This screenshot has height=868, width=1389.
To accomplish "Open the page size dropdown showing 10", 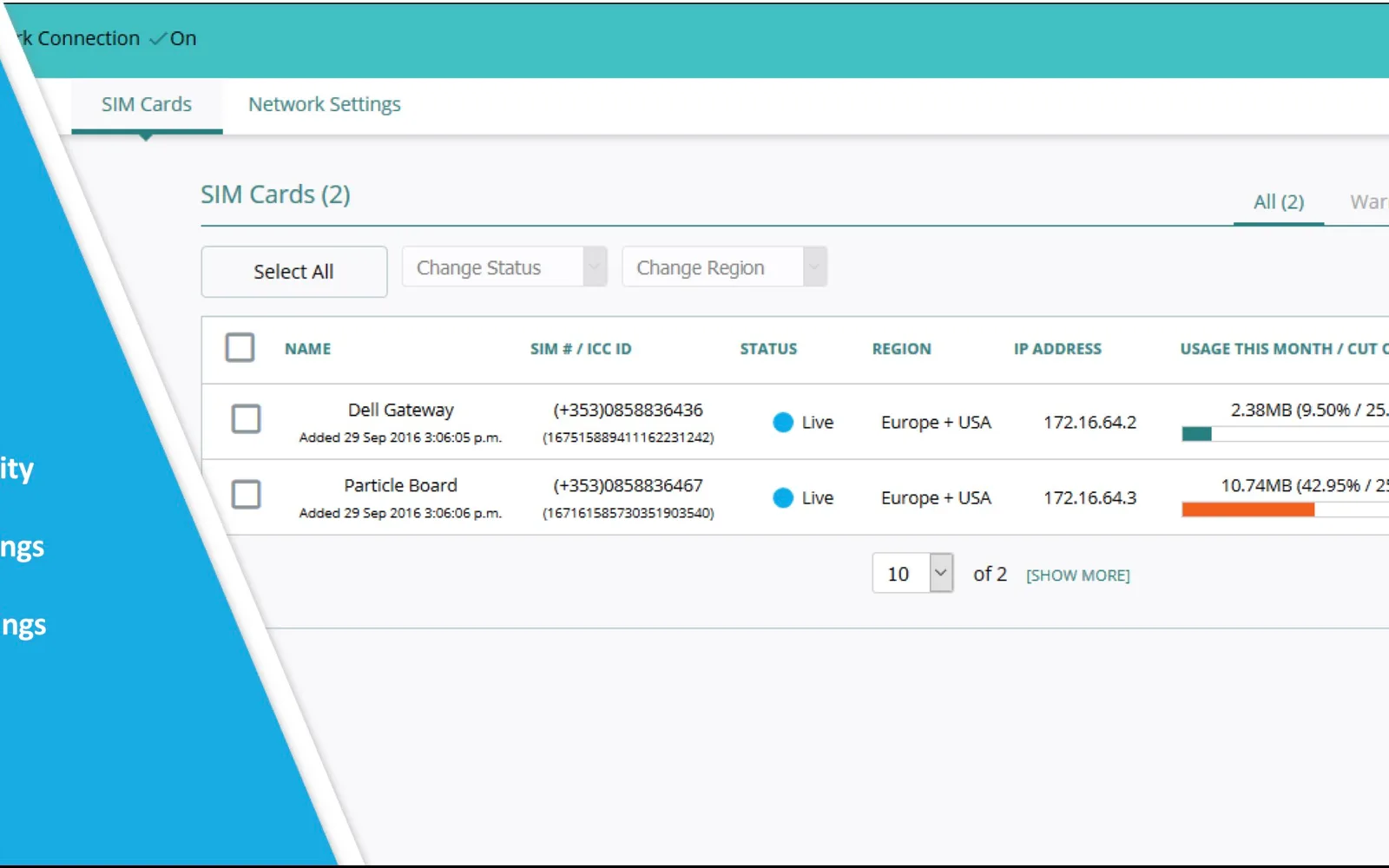I will pos(912,574).
